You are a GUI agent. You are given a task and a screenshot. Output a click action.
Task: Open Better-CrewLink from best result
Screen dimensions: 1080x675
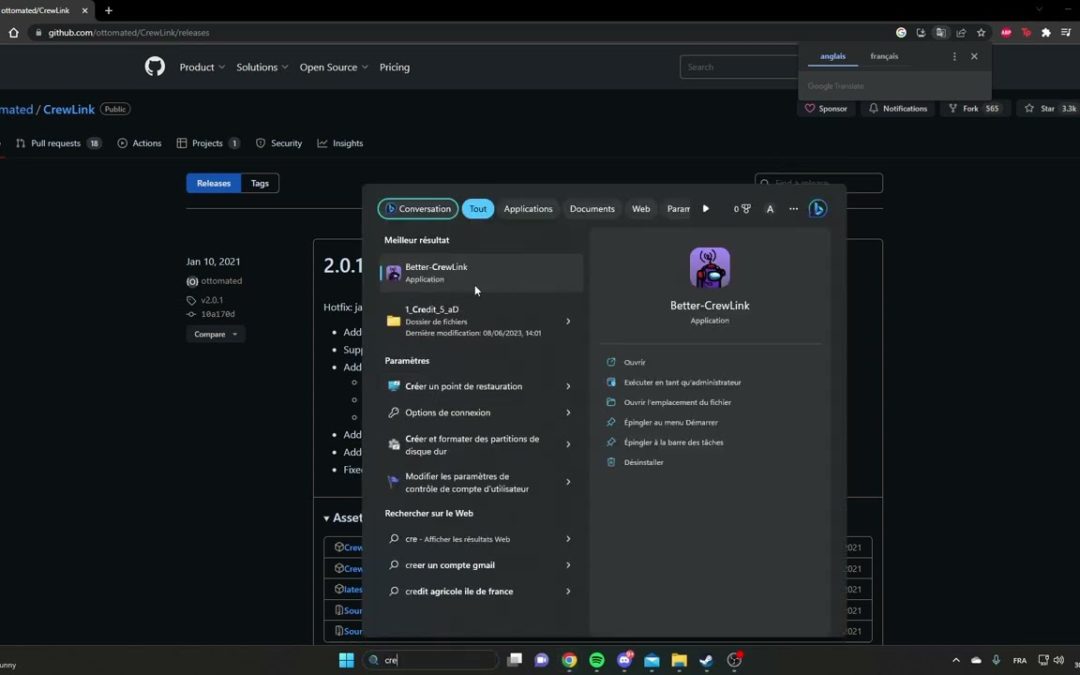point(481,273)
